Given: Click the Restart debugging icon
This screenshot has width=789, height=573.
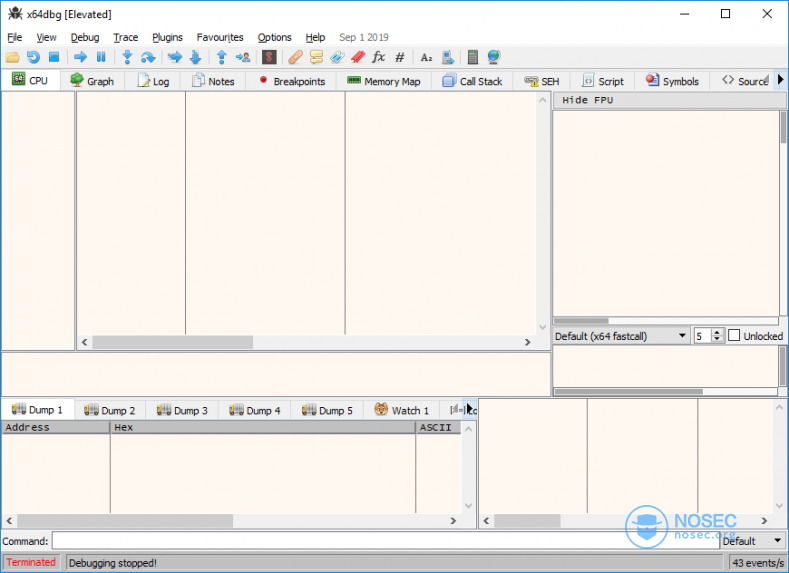Looking at the screenshot, I should click(33, 57).
